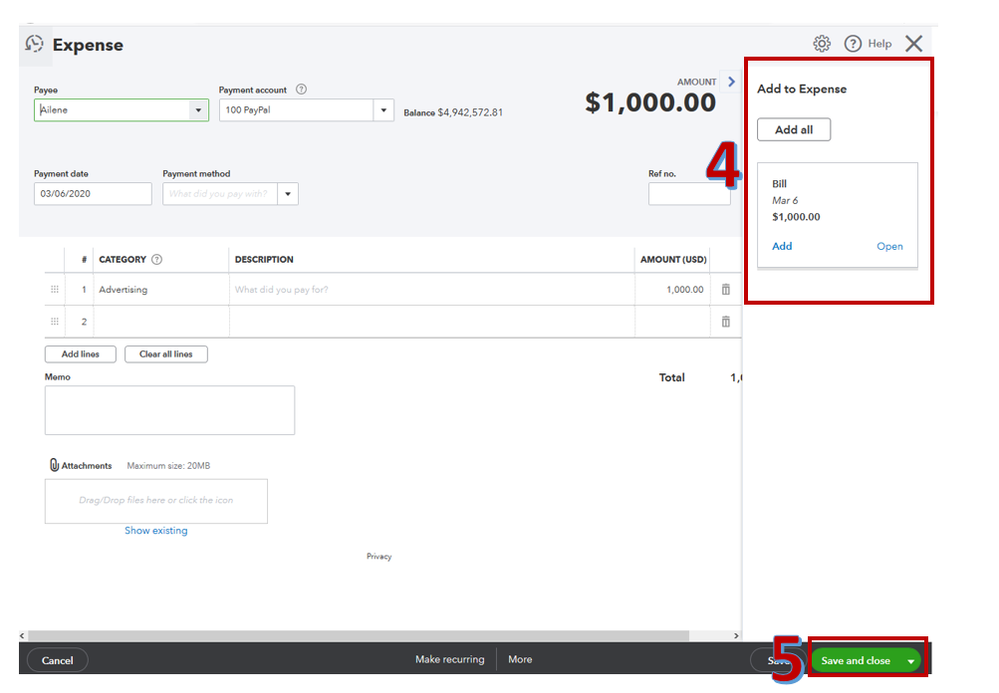This screenshot has height=693, width=999.
Task: Click horizontal scrollbar right arrow
Action: tap(736, 636)
